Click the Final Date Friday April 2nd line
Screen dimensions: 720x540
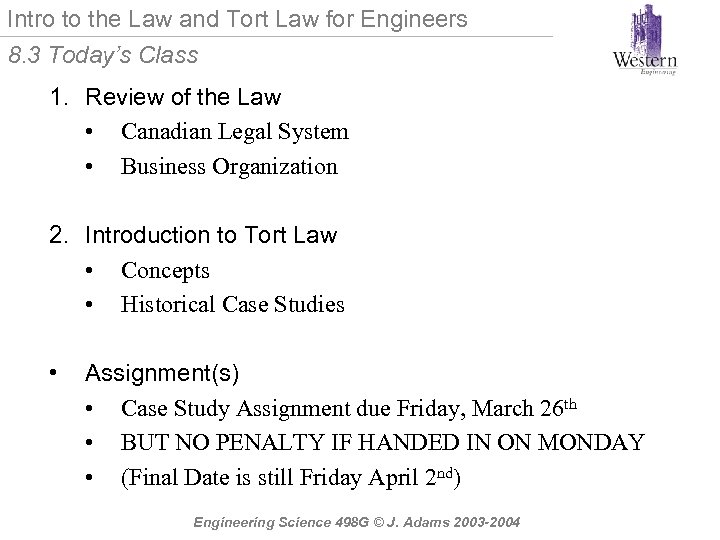click(292, 476)
